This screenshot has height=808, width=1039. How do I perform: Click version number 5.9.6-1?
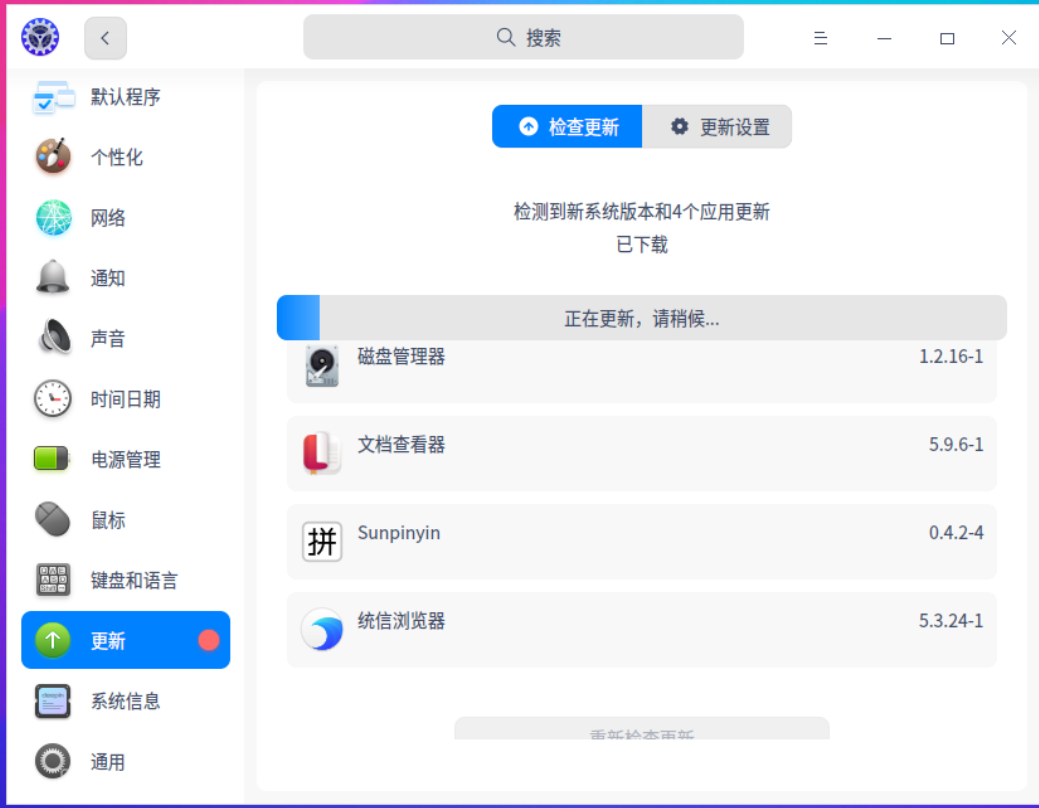(x=956, y=444)
